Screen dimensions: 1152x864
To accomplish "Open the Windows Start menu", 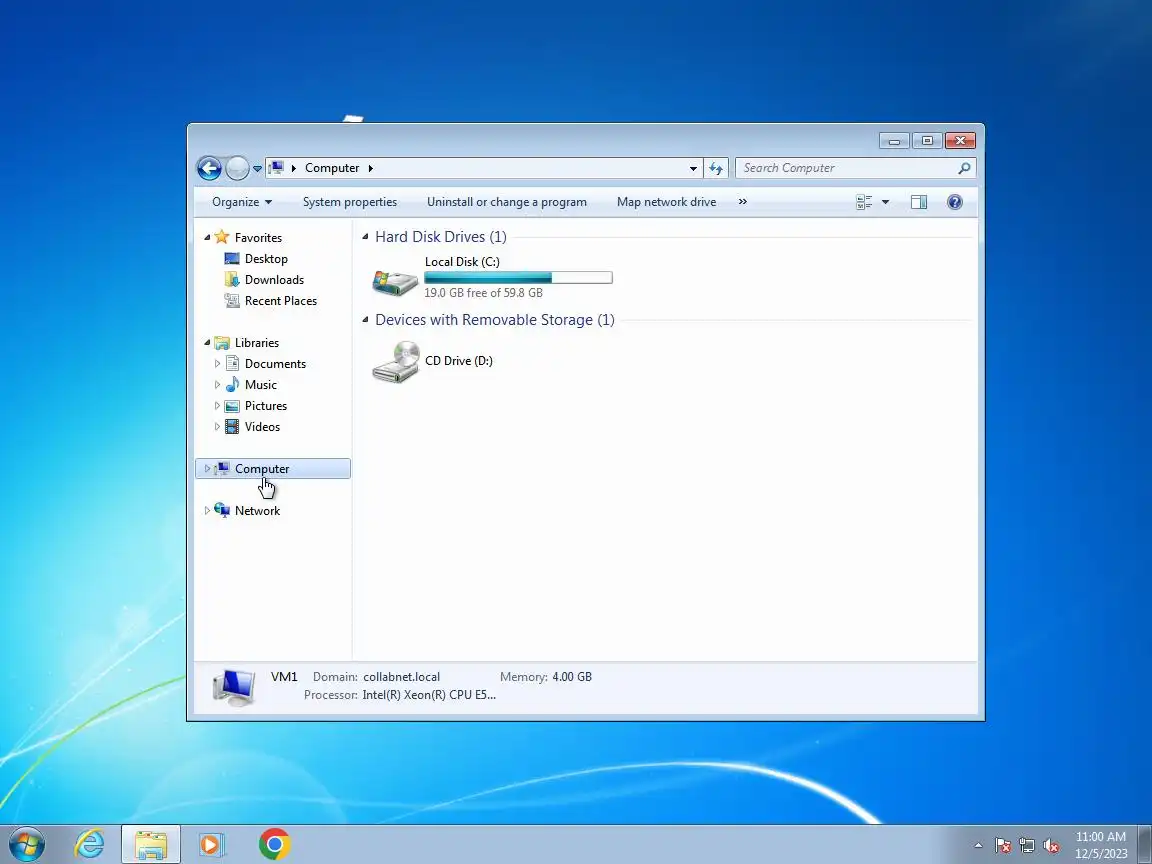I will coord(26,844).
